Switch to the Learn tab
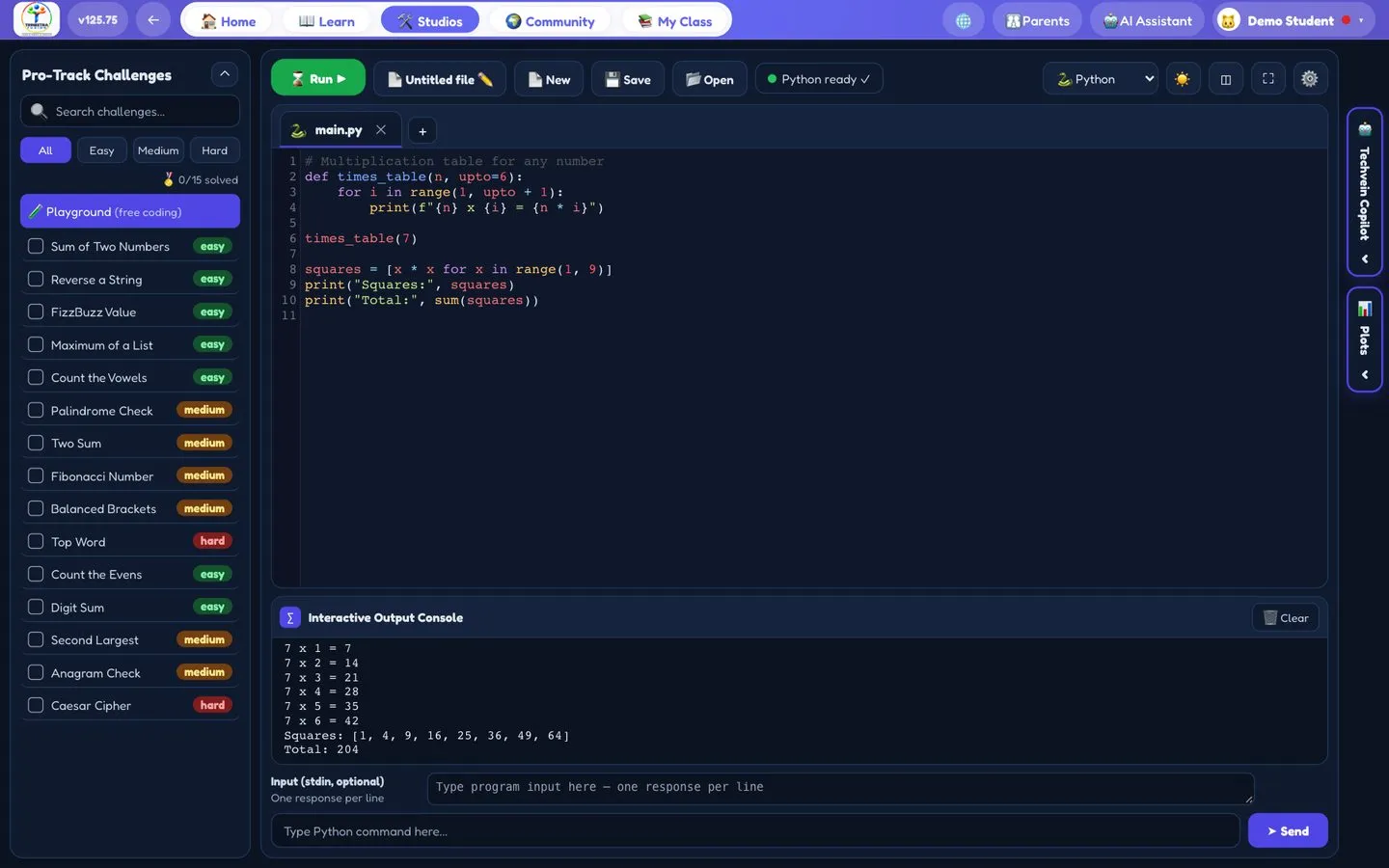The image size is (1389, 868). point(327,20)
